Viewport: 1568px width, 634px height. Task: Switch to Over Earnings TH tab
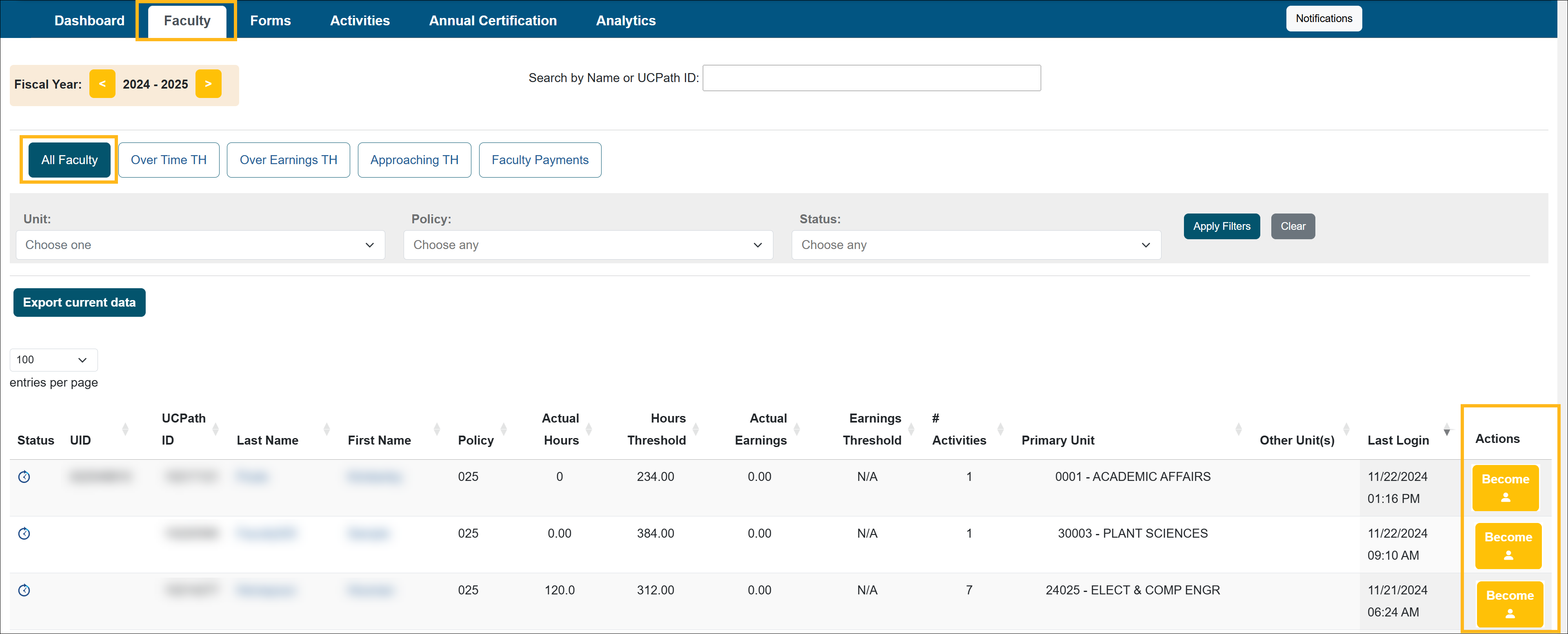(x=288, y=160)
